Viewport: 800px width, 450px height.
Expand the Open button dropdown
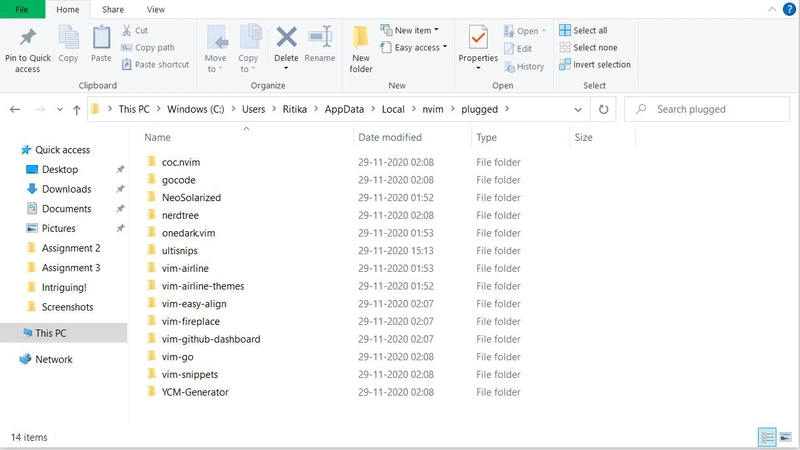(544, 31)
